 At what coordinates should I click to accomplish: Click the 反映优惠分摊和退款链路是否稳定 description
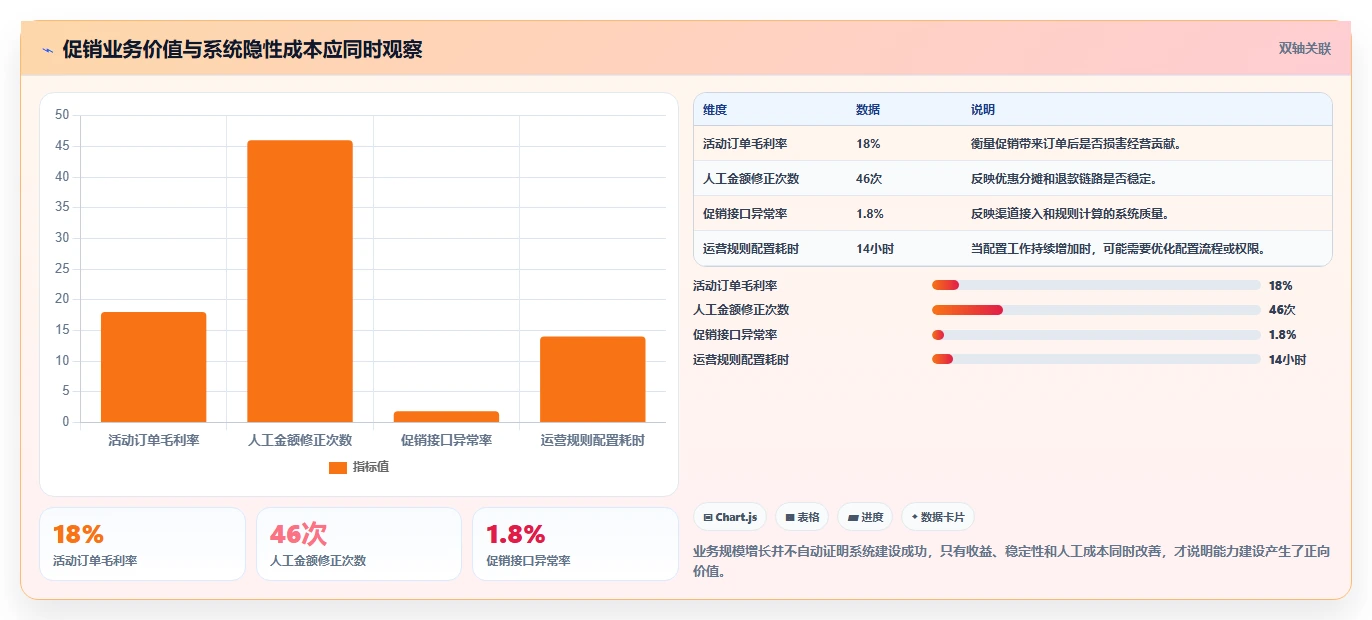click(1064, 179)
